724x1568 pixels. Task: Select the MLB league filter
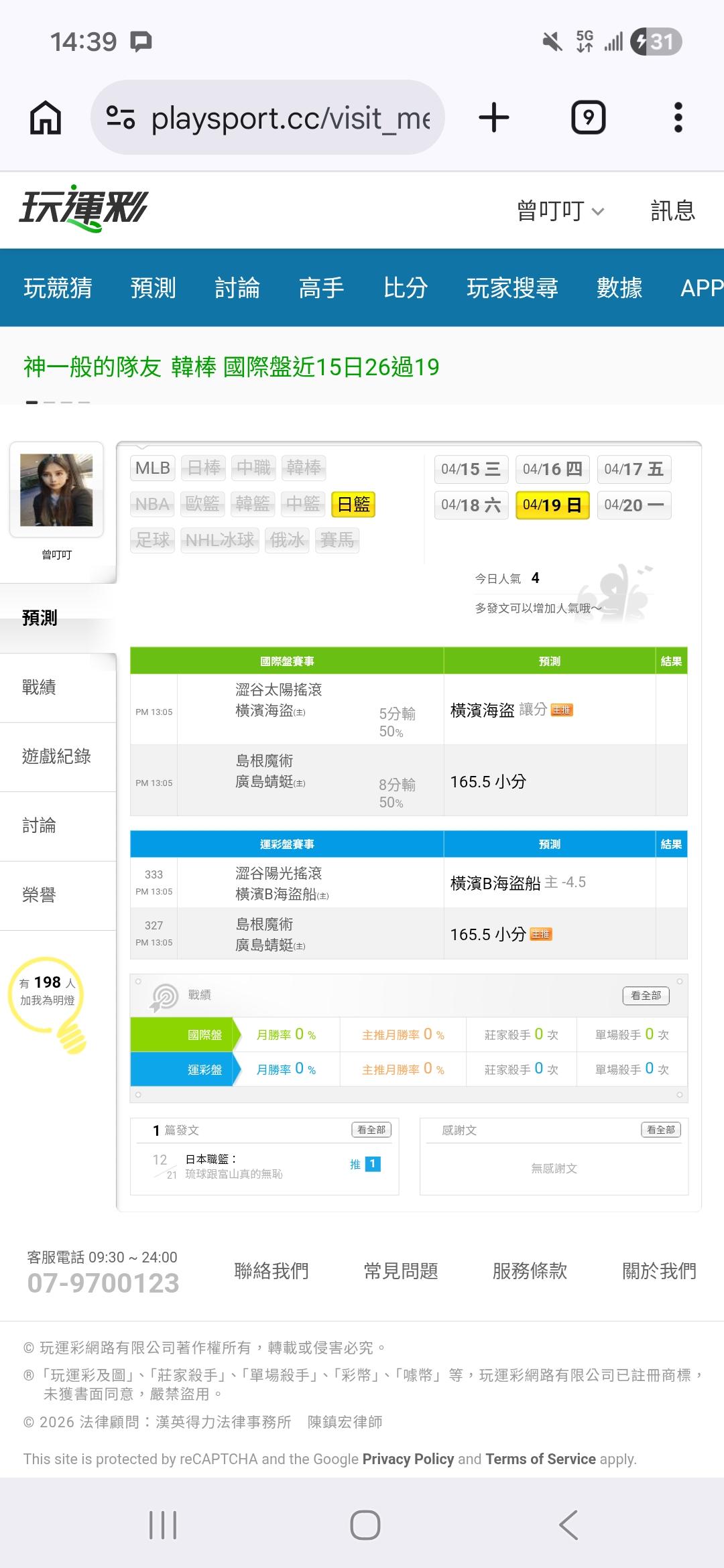(153, 468)
